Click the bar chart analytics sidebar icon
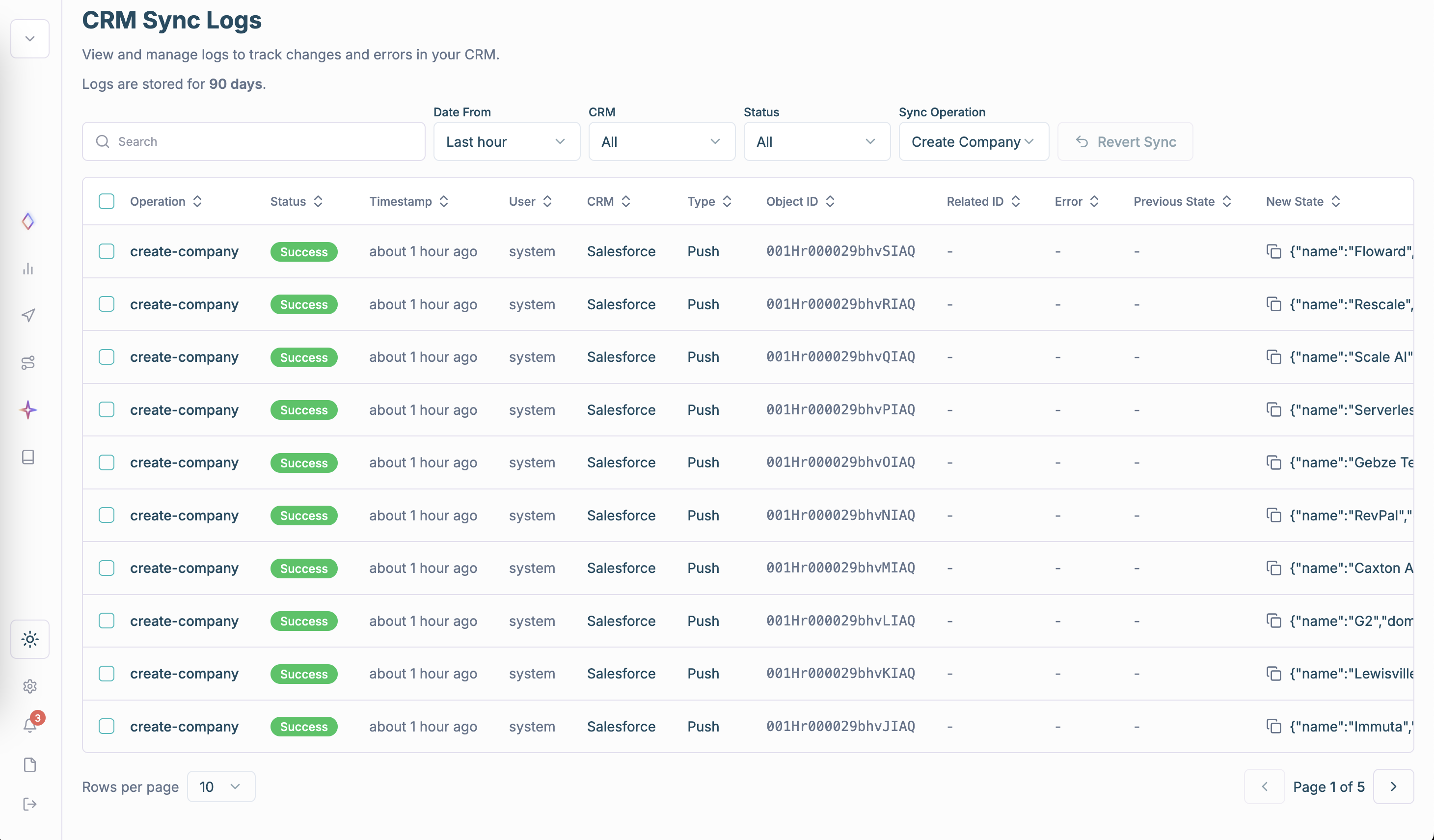1434x840 pixels. tap(28, 269)
